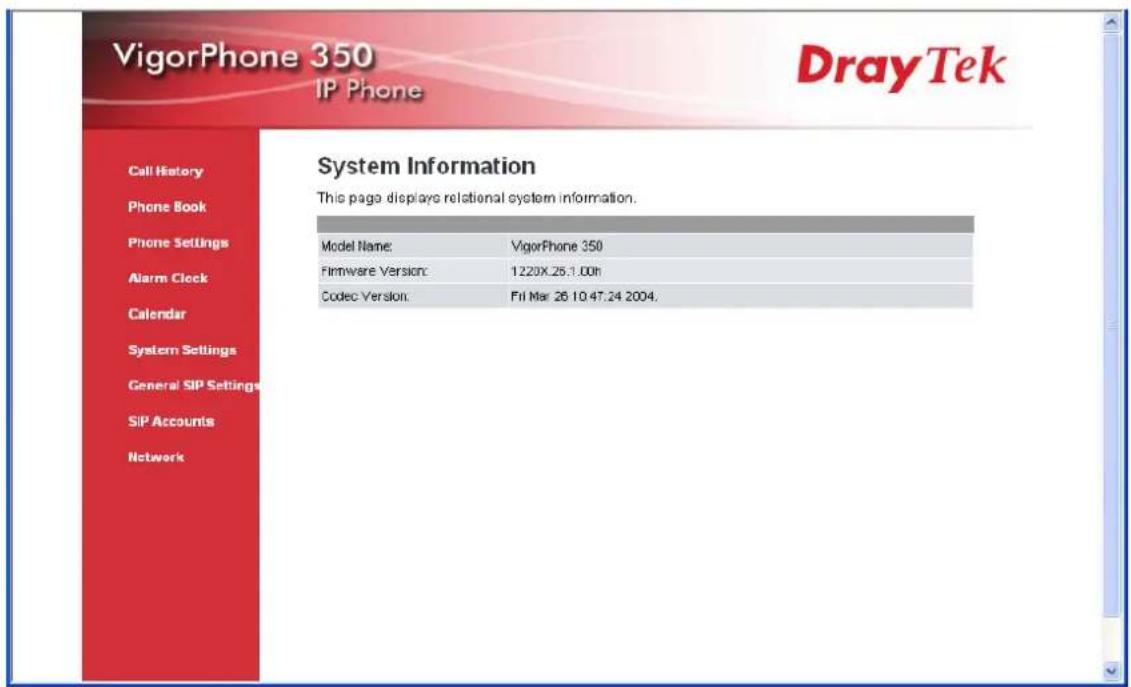Open the Phone Book page

167,206
